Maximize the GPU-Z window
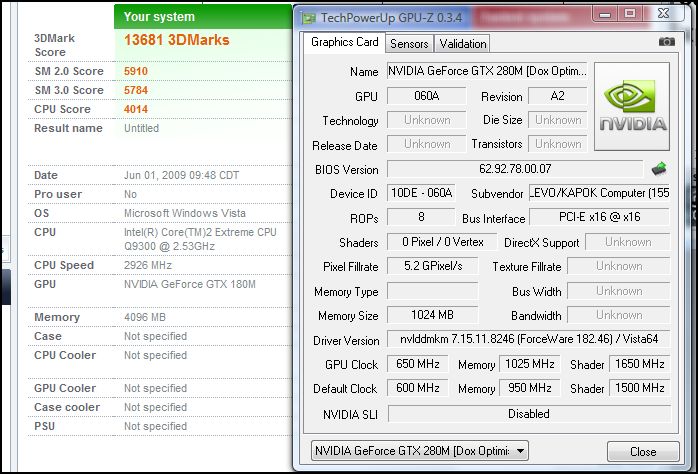 (629, 14)
